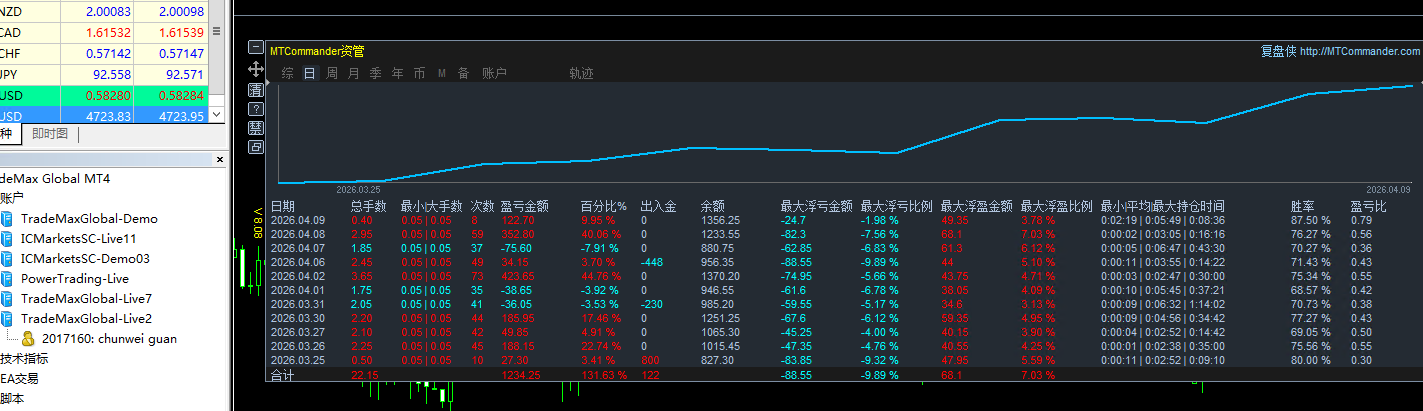1423x411 pixels.
Task: Click the 1.61532 bid price cell
Action: 98,32
